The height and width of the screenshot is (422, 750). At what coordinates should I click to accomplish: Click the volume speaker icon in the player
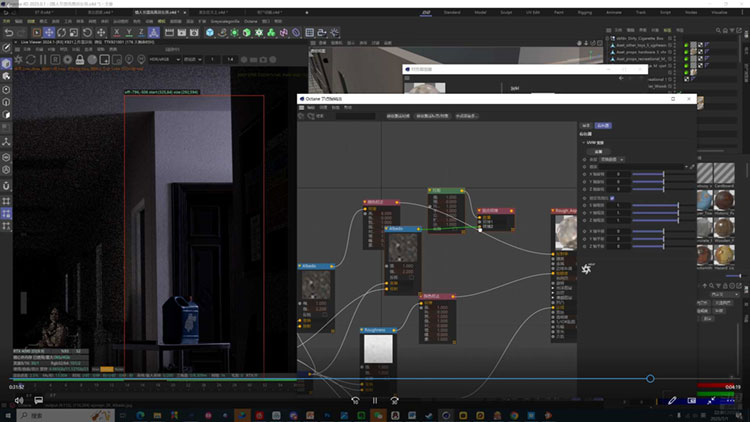tap(18, 400)
